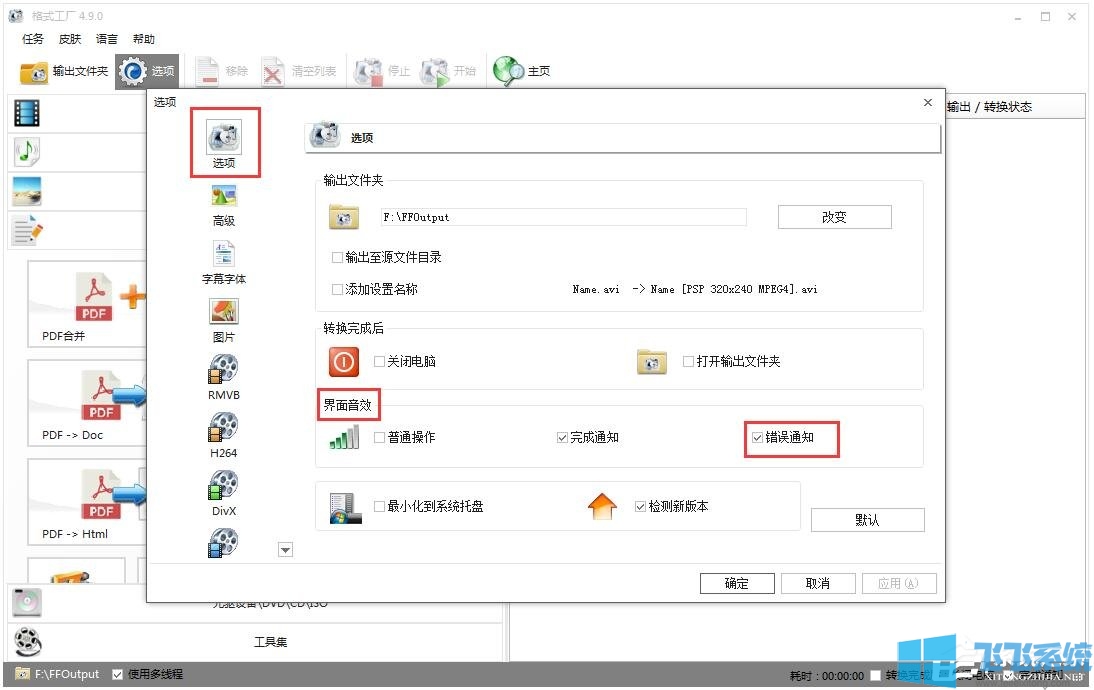Expand the video category panel
This screenshot has height=690, width=1094.
click(27, 113)
